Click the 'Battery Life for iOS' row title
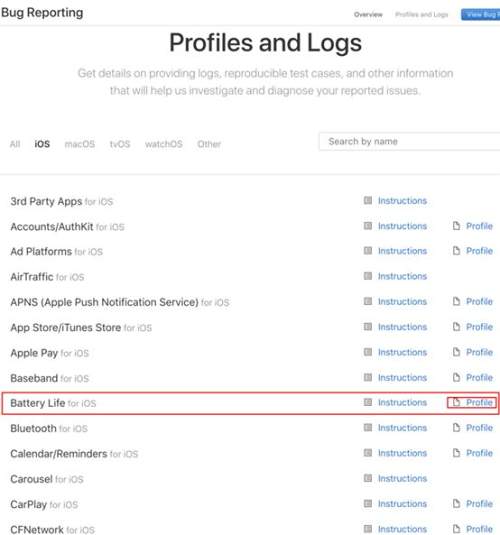Image resolution: width=500 pixels, height=535 pixels. [x=53, y=403]
